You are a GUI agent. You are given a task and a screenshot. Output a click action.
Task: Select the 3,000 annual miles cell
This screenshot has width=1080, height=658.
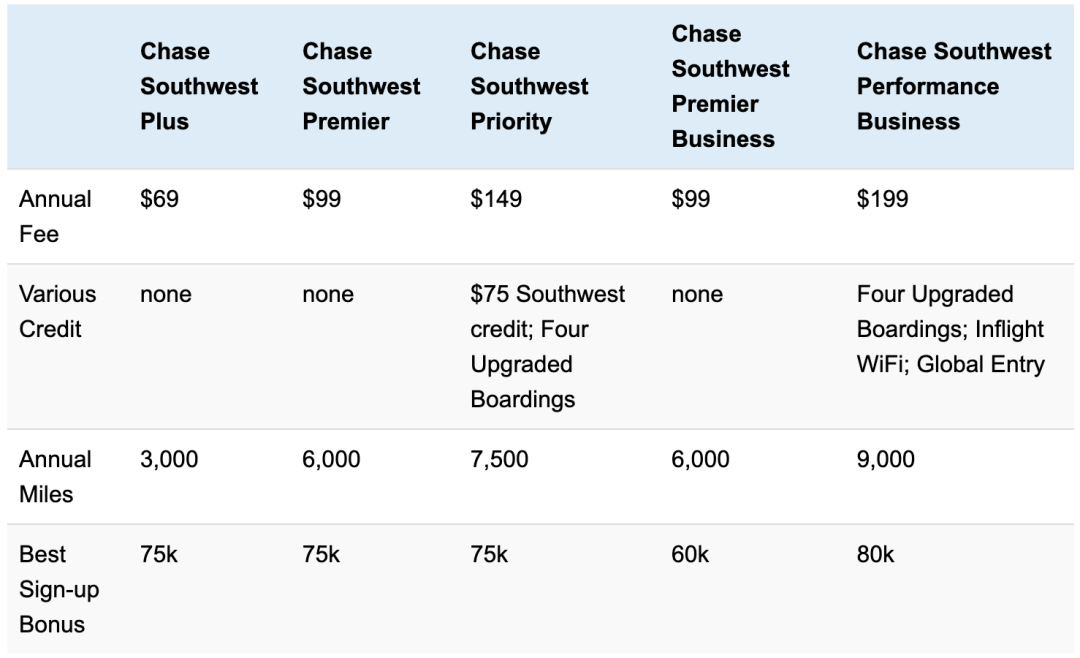[169, 460]
